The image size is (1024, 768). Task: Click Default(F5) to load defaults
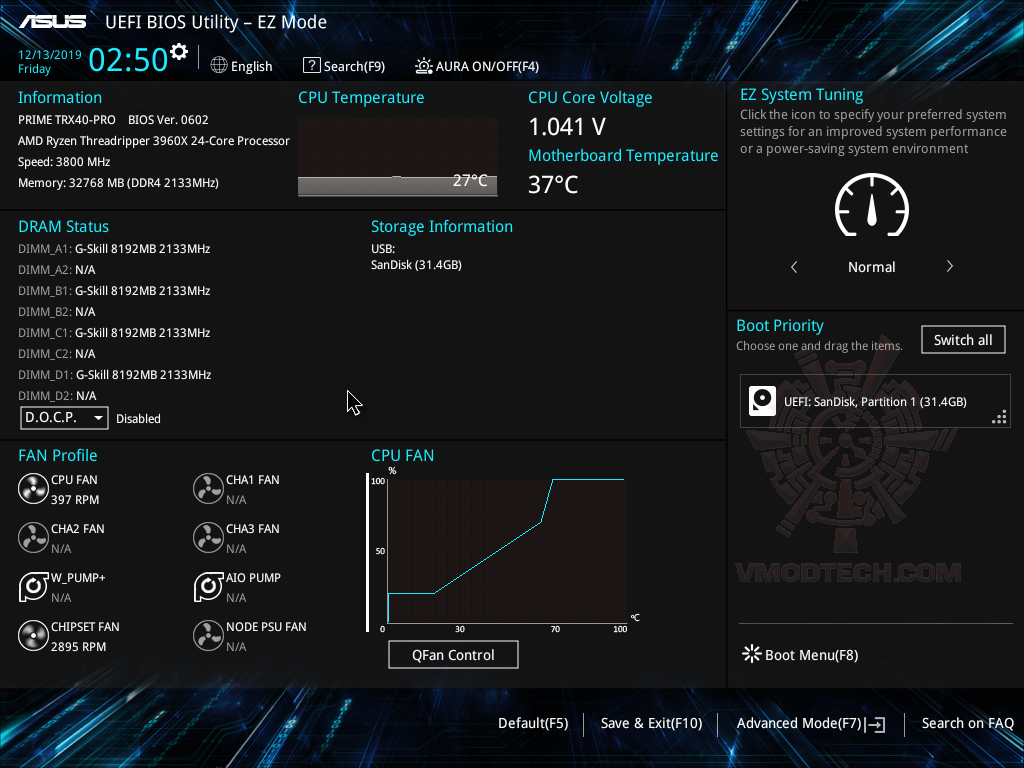coord(533,723)
